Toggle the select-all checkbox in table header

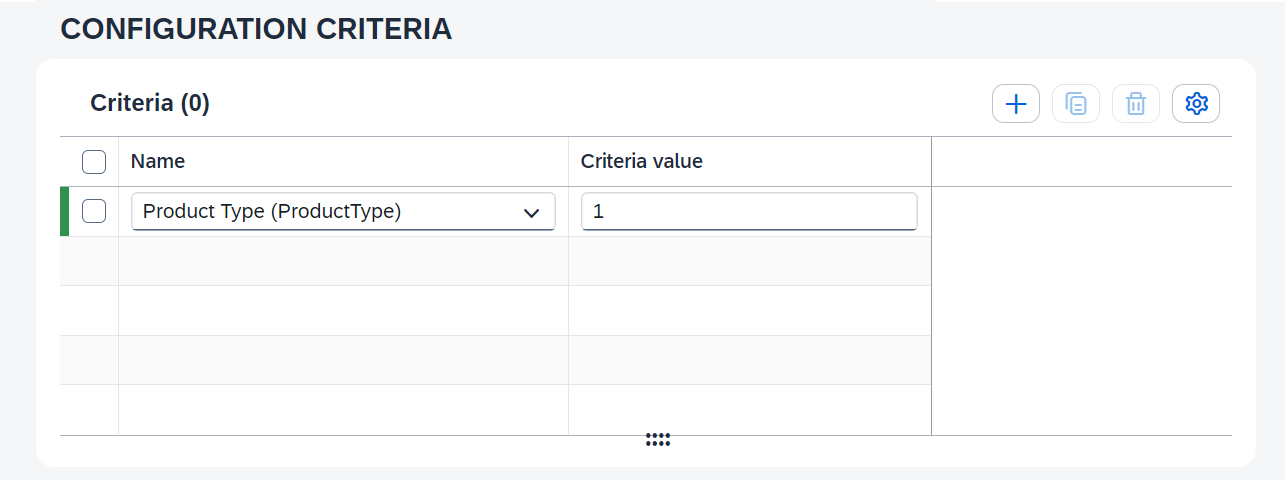[94, 162]
